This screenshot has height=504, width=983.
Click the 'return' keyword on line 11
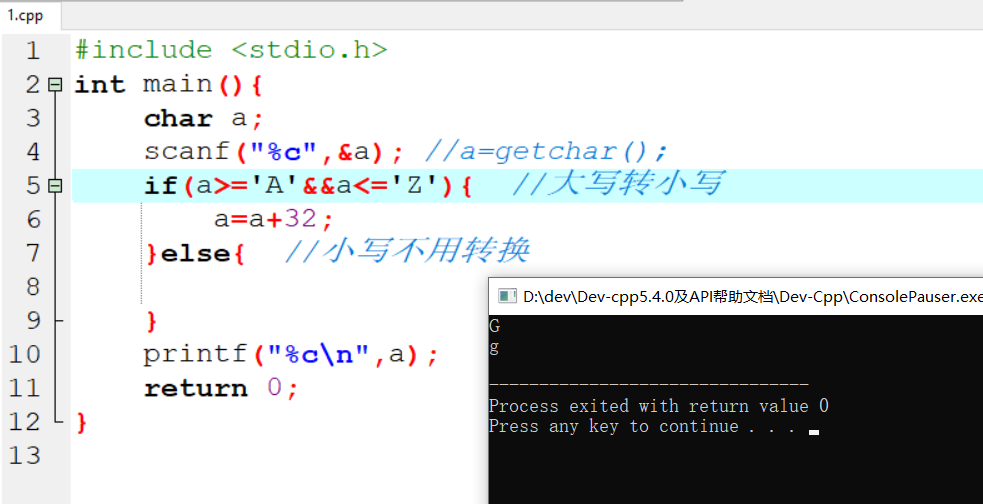click(196, 389)
